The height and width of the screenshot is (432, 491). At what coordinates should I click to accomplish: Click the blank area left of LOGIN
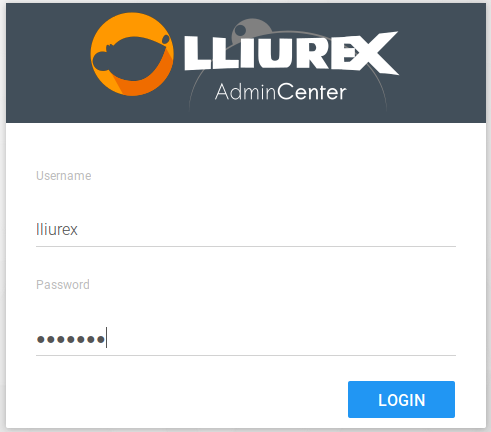[190, 399]
